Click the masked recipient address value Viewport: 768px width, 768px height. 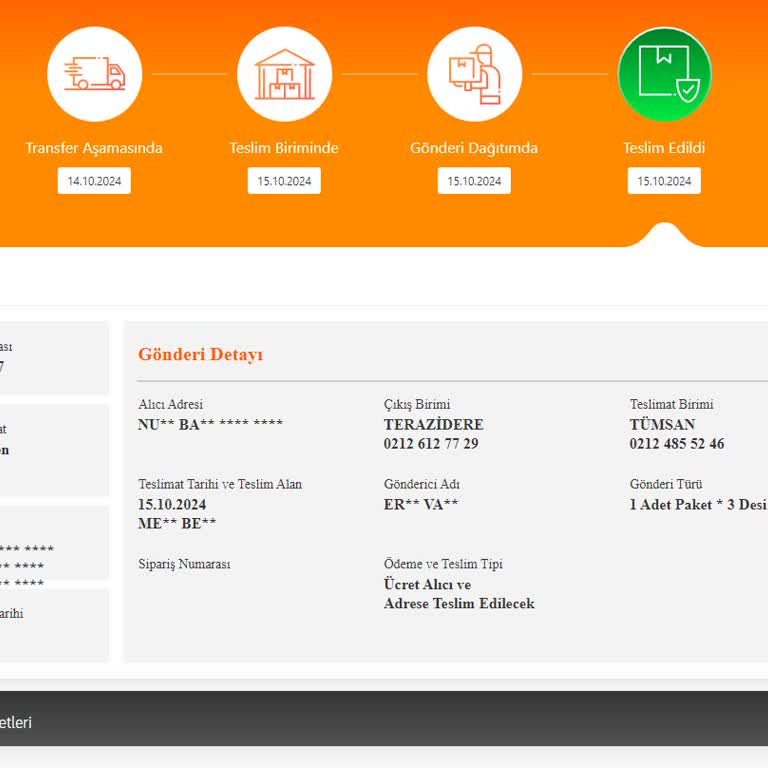[210, 425]
